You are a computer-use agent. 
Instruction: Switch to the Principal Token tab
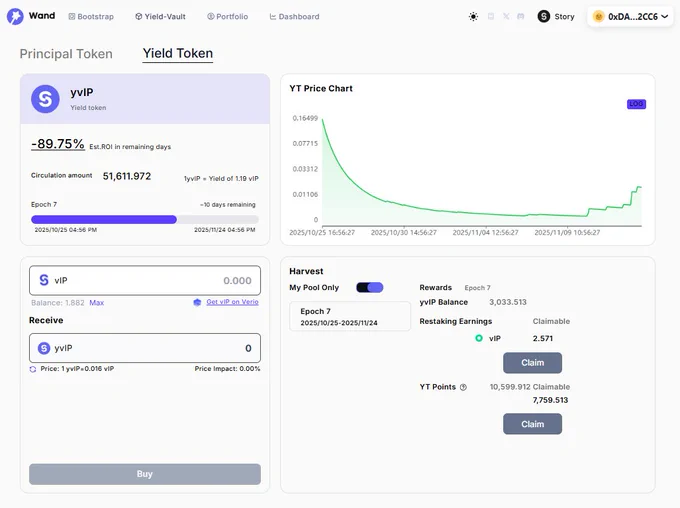pyautogui.click(x=66, y=54)
